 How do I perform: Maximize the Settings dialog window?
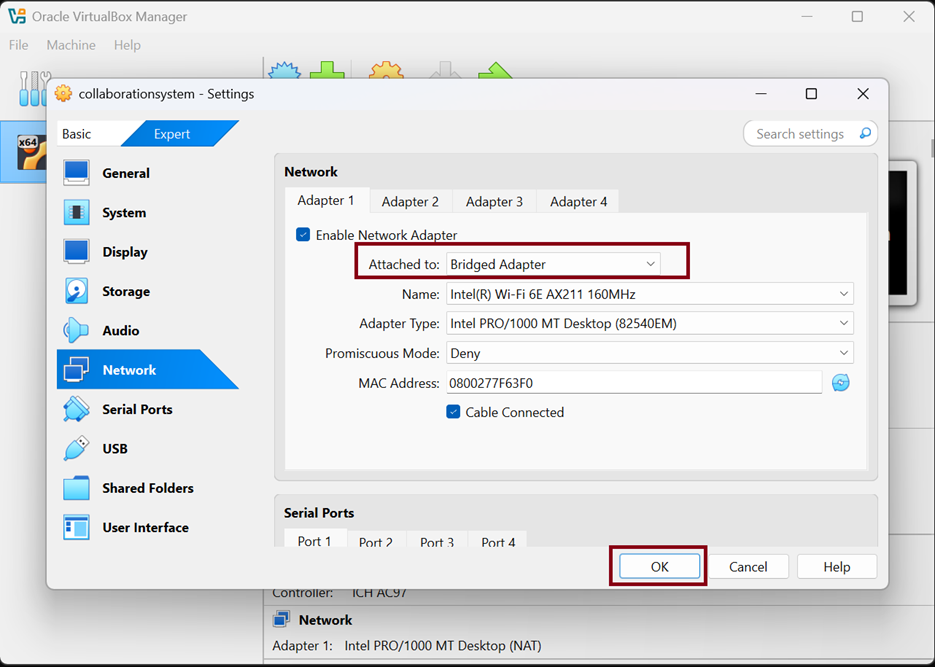811,94
